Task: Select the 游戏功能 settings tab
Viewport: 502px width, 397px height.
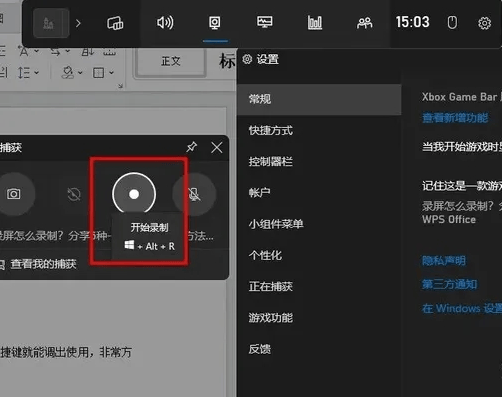Action: click(x=319, y=318)
